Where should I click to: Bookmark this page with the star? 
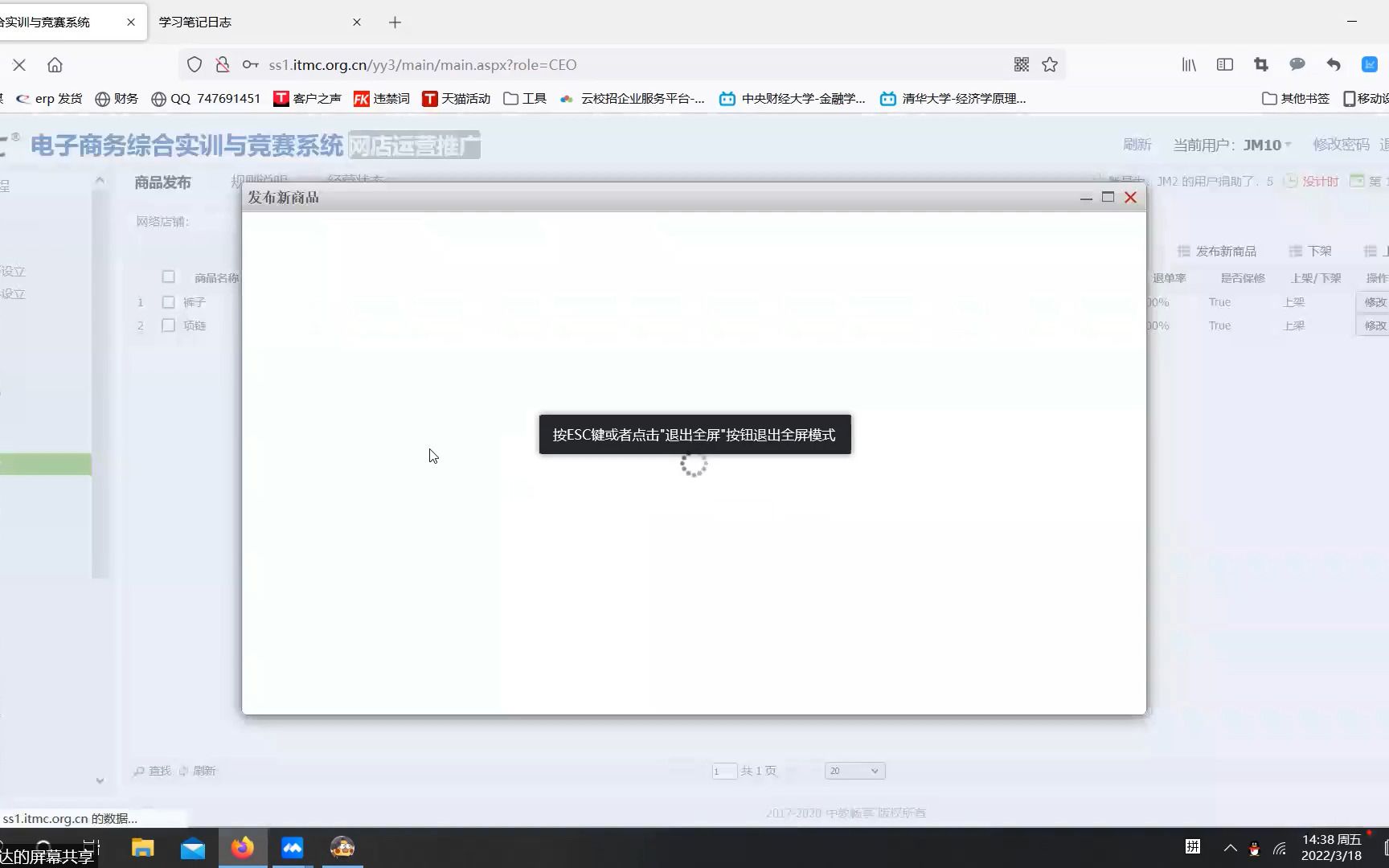pyautogui.click(x=1050, y=64)
